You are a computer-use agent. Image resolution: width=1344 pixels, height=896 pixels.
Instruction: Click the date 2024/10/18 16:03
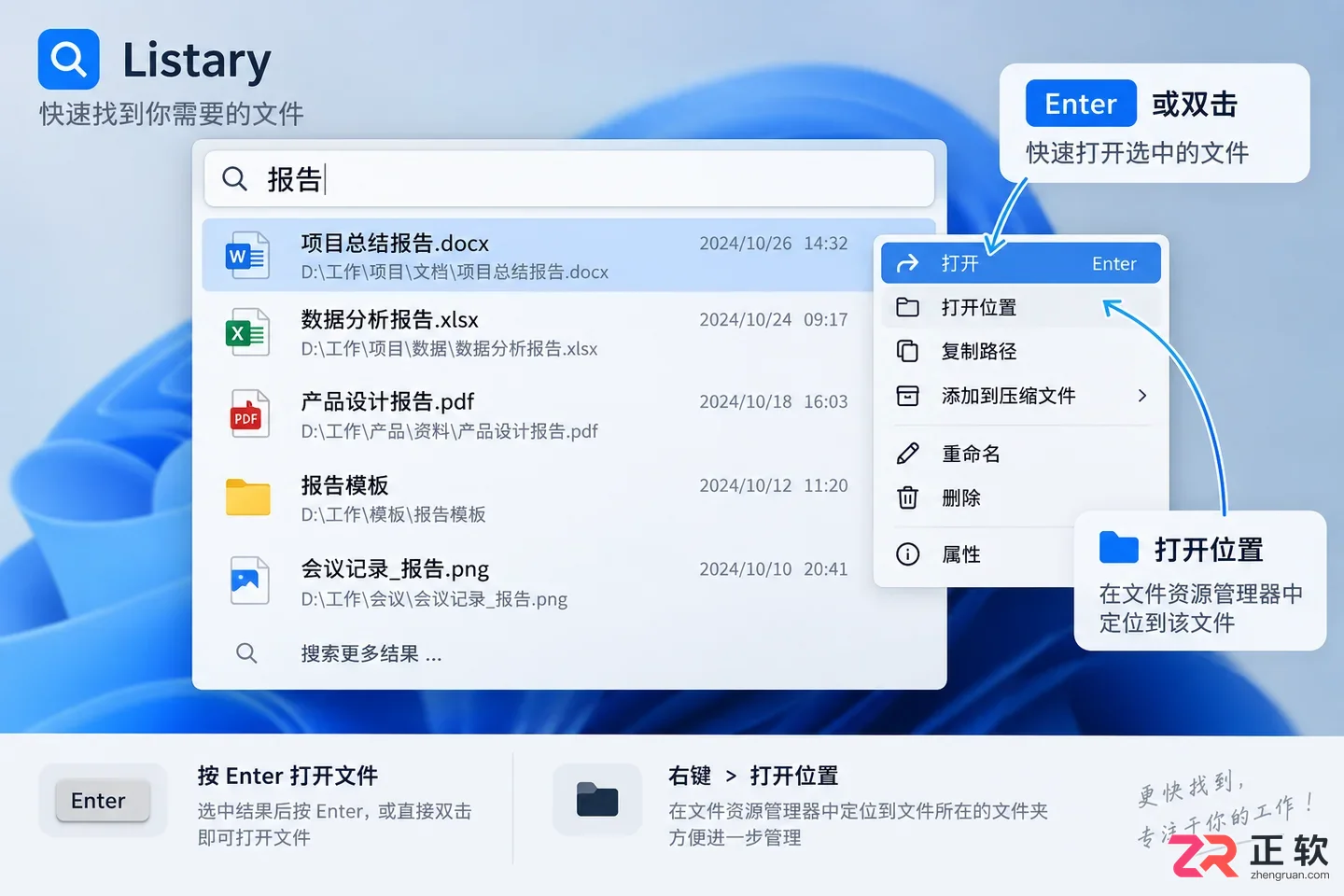tap(774, 402)
